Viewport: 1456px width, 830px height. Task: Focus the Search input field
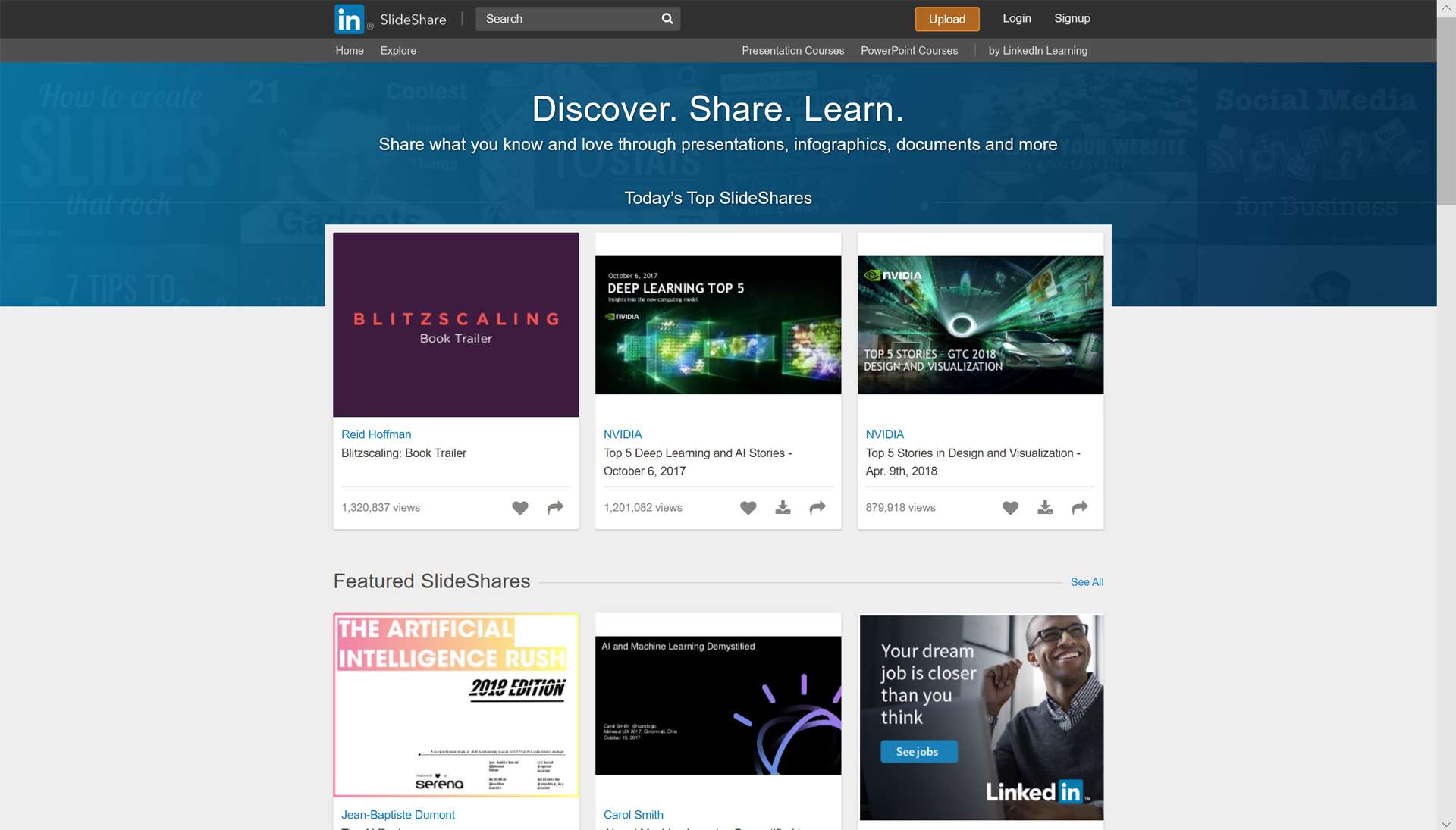click(569, 19)
